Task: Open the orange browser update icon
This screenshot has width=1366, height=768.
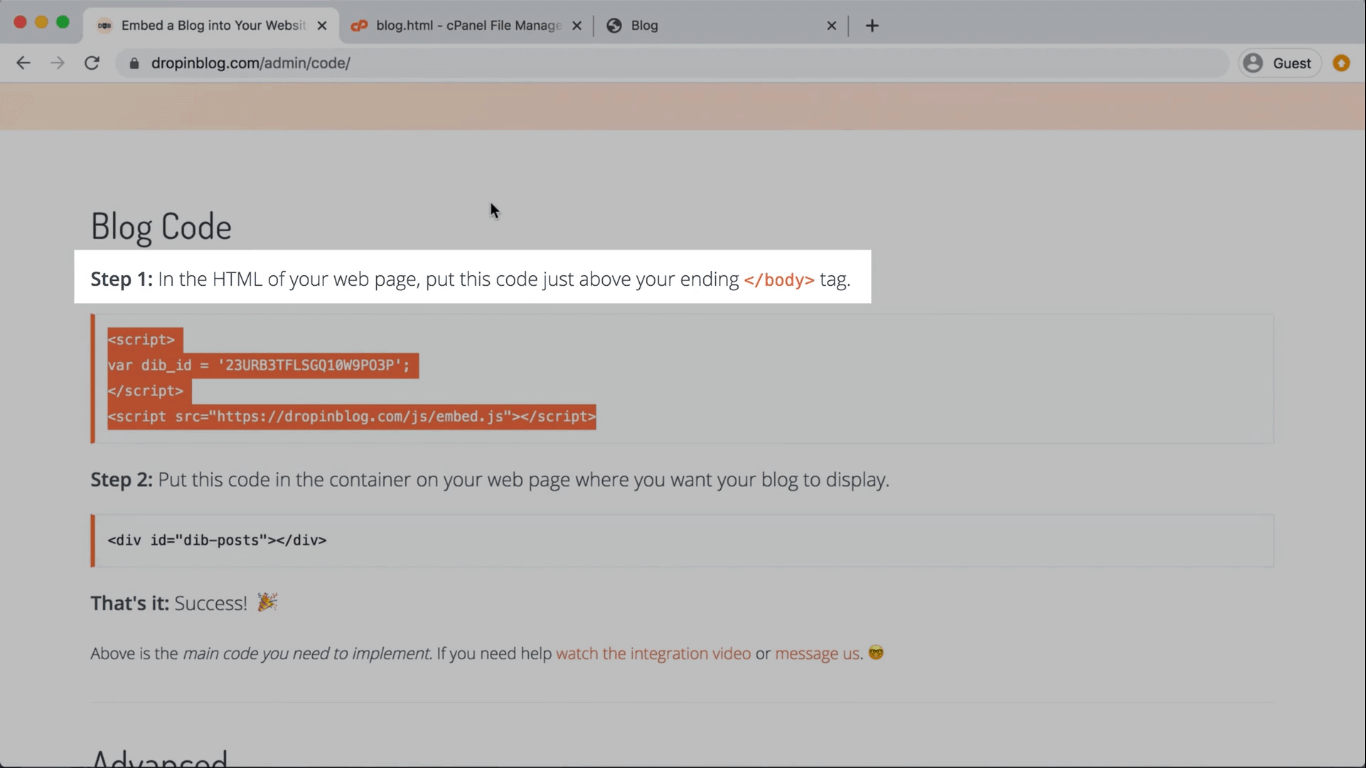Action: tap(1341, 63)
